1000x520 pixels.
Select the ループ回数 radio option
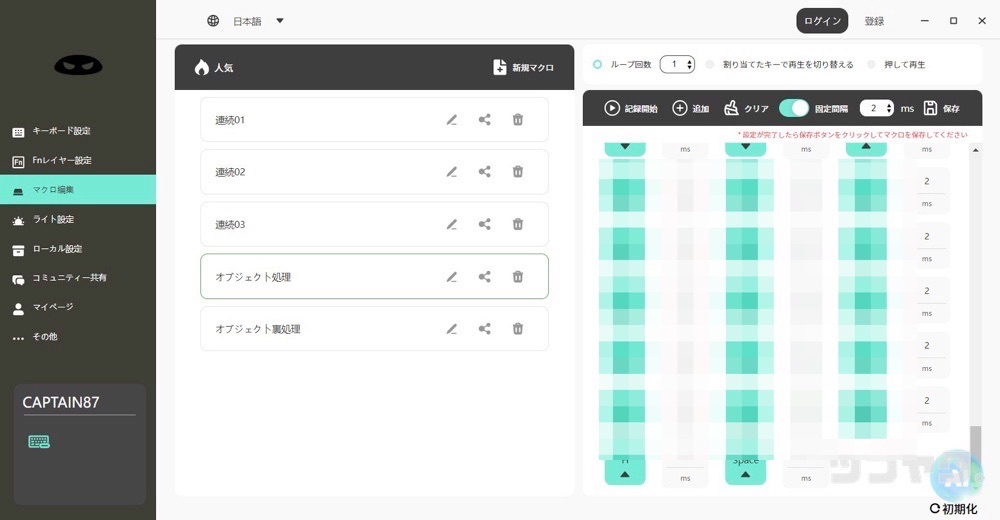(598, 65)
